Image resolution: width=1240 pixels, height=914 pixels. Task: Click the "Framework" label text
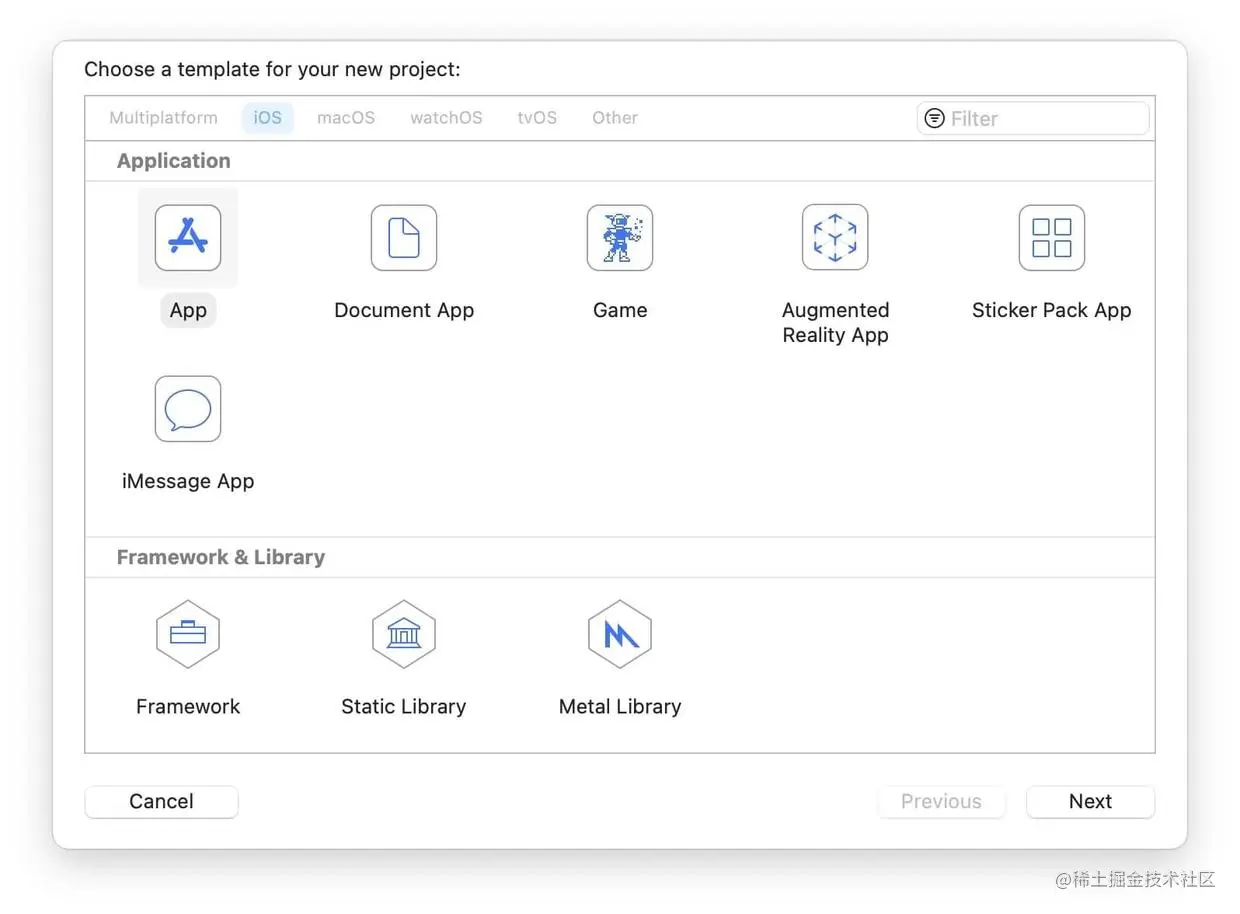point(188,706)
